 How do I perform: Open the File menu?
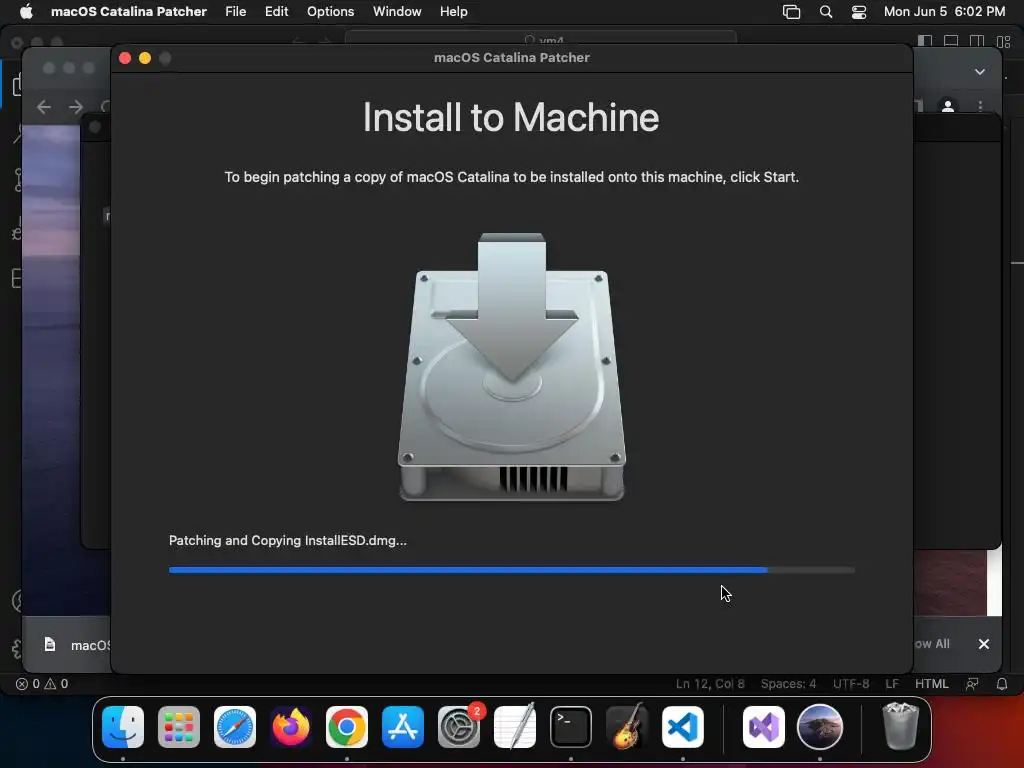click(x=236, y=12)
